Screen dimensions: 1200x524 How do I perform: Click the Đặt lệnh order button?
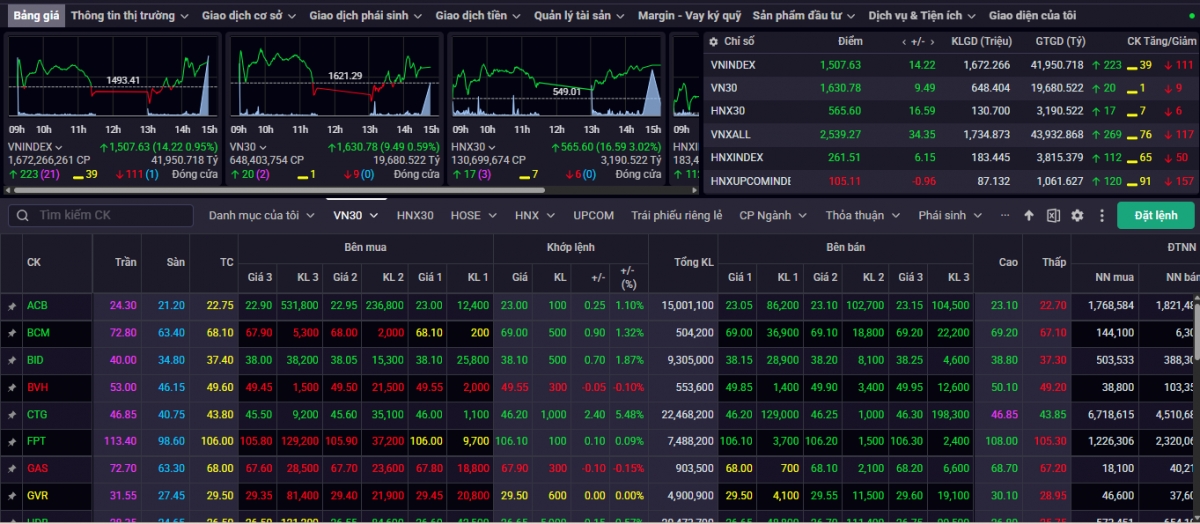[x=1155, y=215]
